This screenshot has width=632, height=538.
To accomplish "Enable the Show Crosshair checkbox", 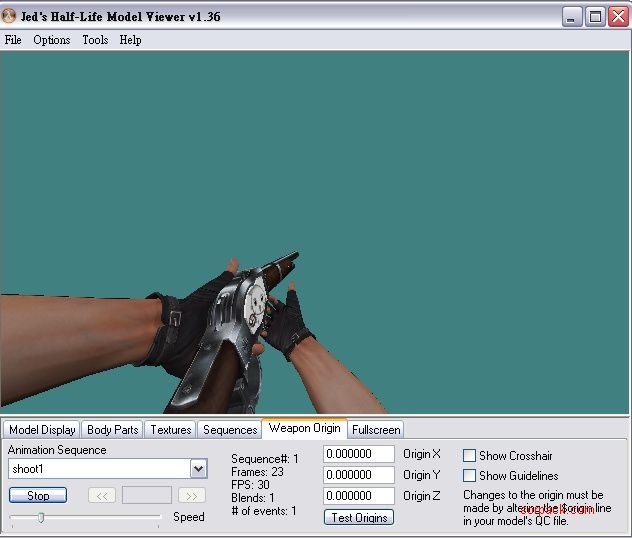I will pyautogui.click(x=469, y=456).
